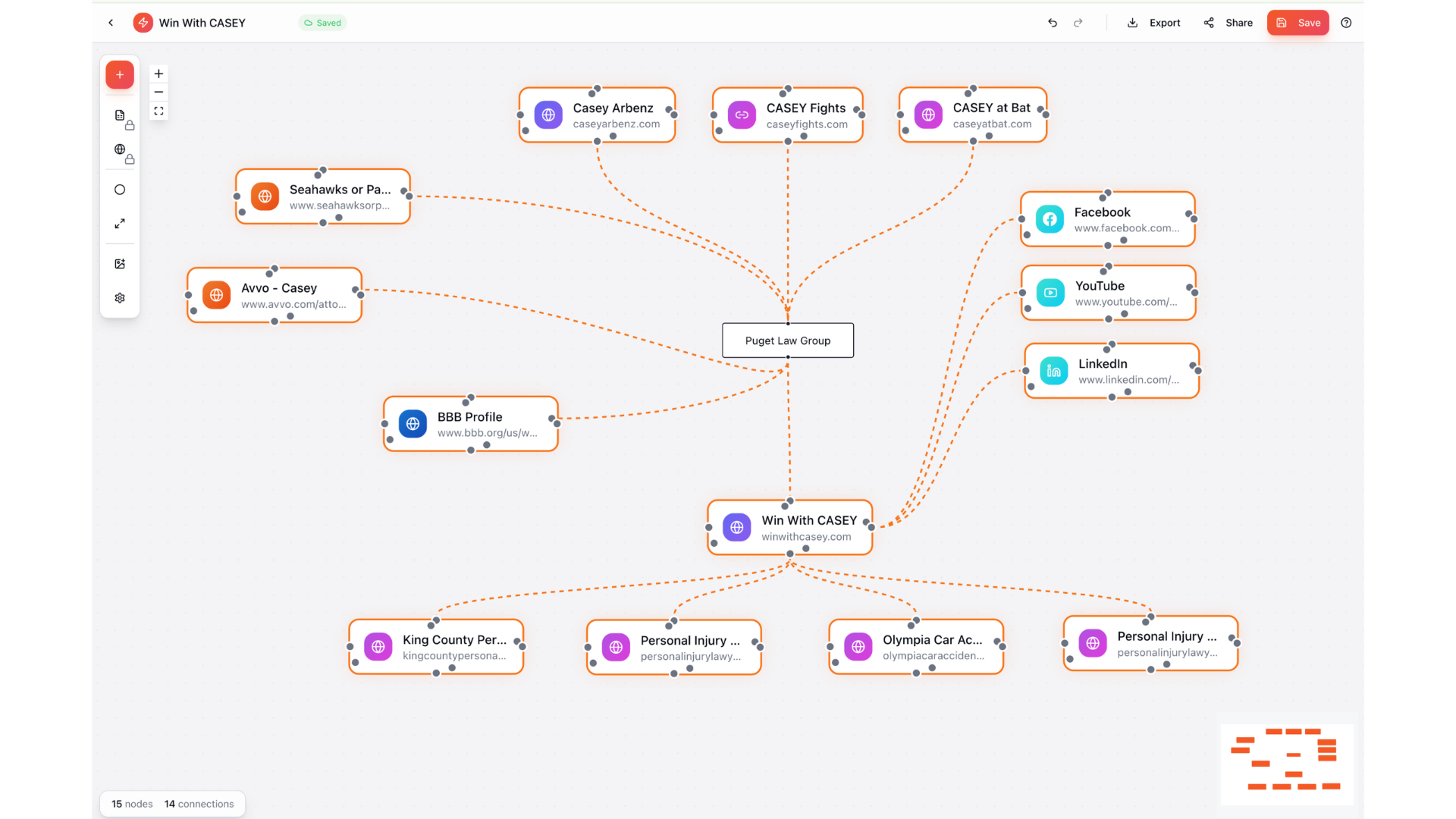Select the CASEY at Bat node
The height and width of the screenshot is (819, 1456).
tap(973, 115)
